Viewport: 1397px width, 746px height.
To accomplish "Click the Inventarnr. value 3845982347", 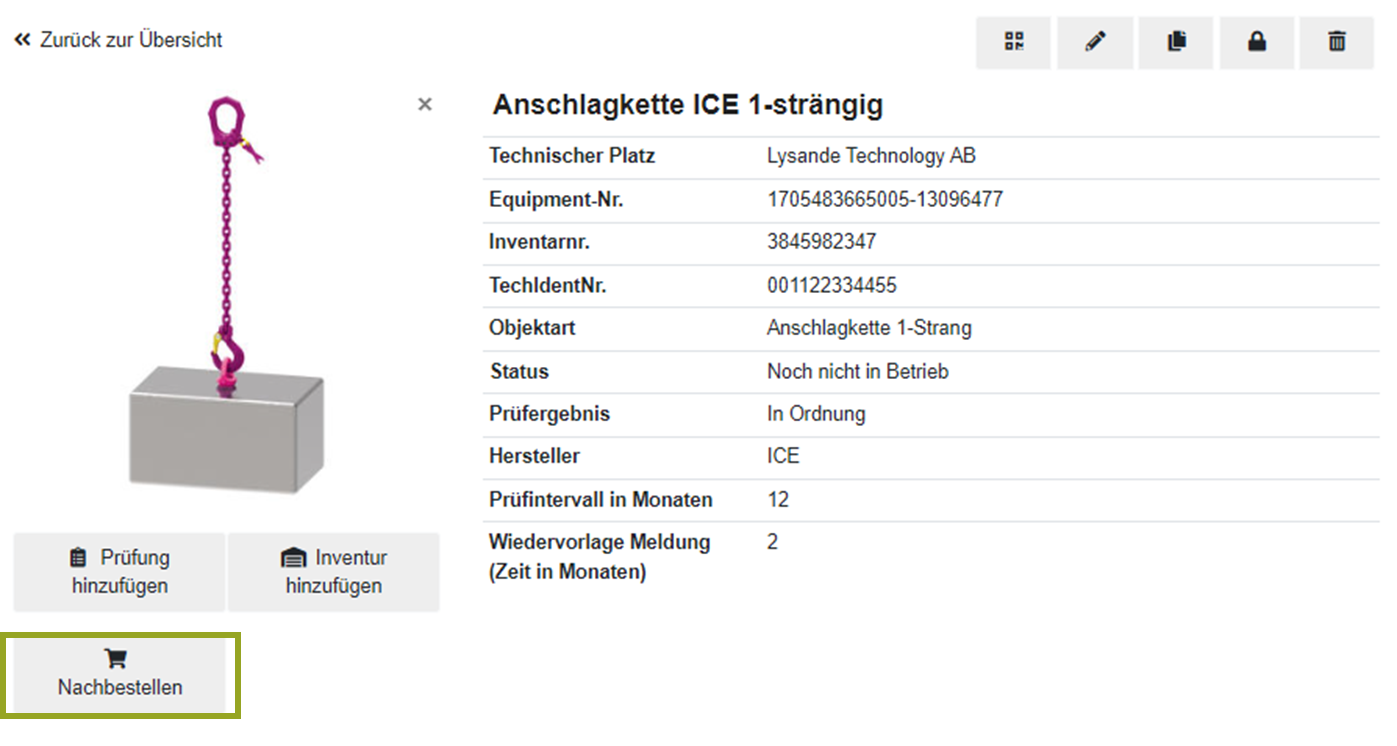I will click(821, 242).
